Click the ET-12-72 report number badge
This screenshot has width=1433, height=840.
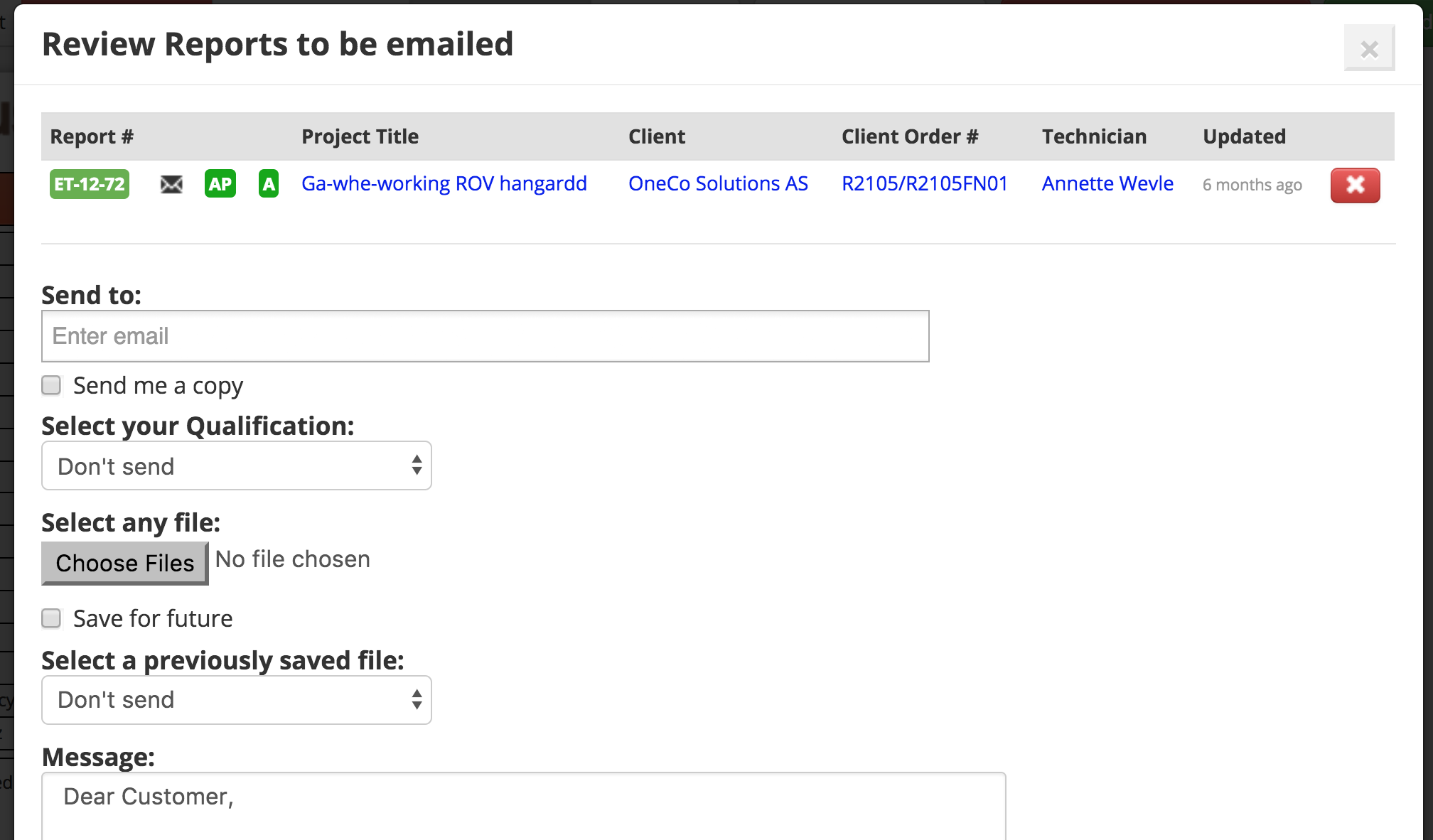(90, 184)
